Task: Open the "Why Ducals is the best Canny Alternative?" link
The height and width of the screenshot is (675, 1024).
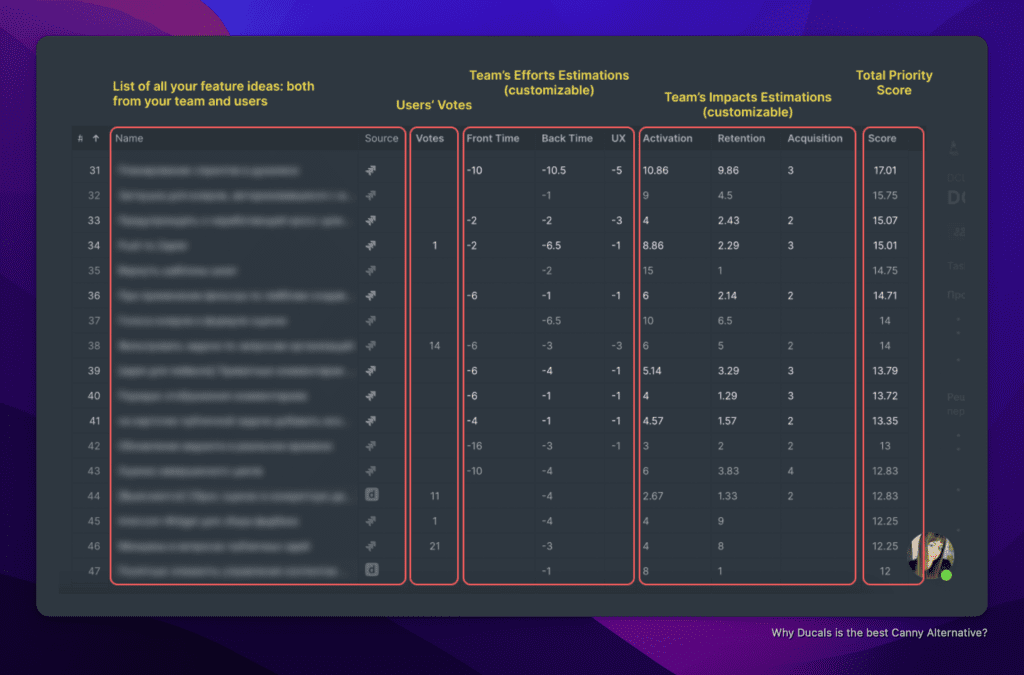Action: (x=878, y=633)
